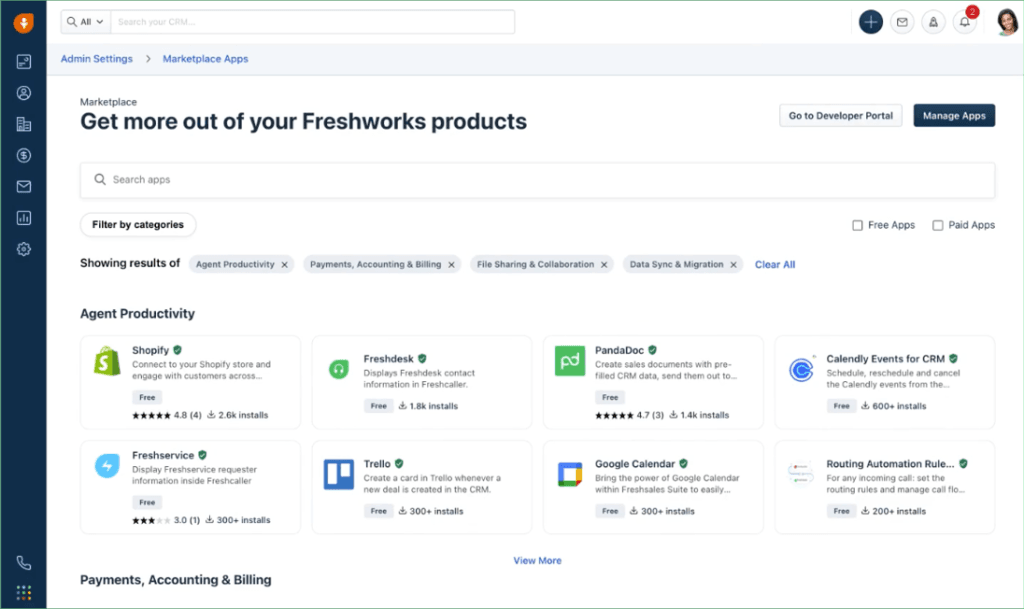Open the mail icon in the top bar

(902, 22)
